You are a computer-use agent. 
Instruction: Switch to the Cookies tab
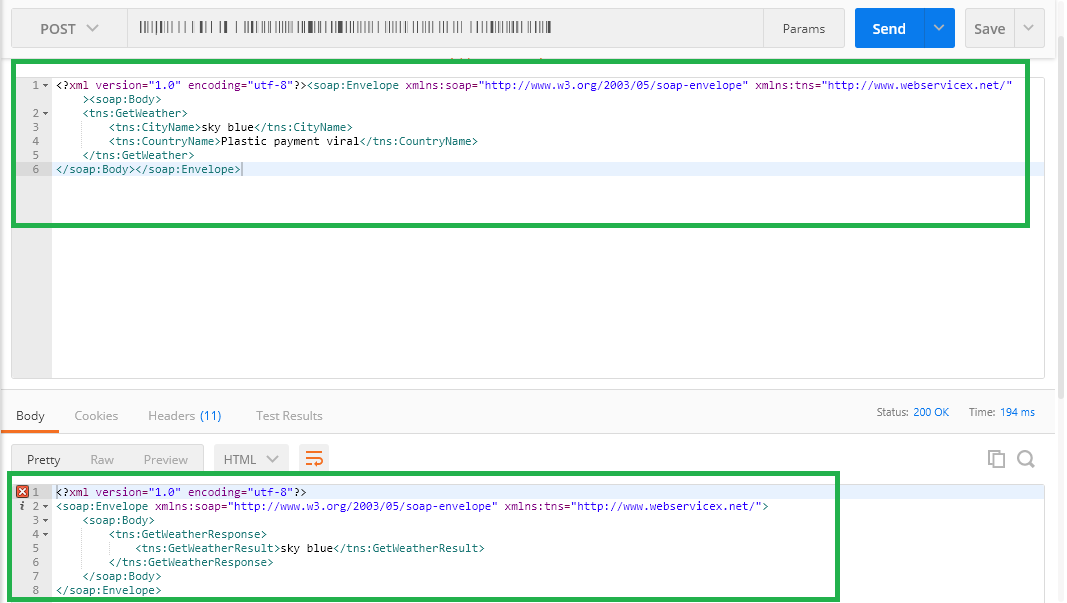pos(96,416)
